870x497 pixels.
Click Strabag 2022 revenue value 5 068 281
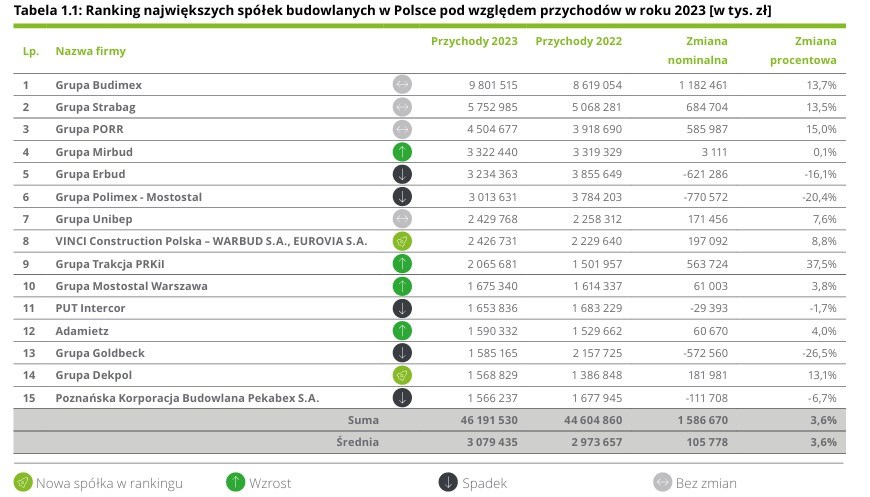597,107
